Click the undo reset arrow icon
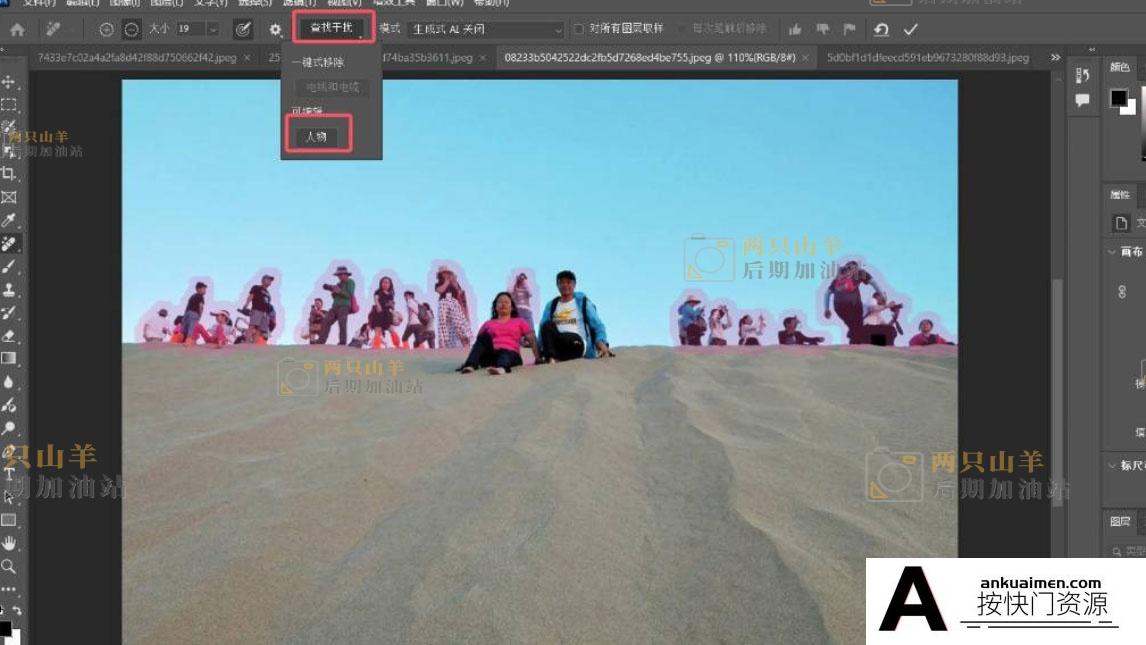 pyautogui.click(x=881, y=30)
